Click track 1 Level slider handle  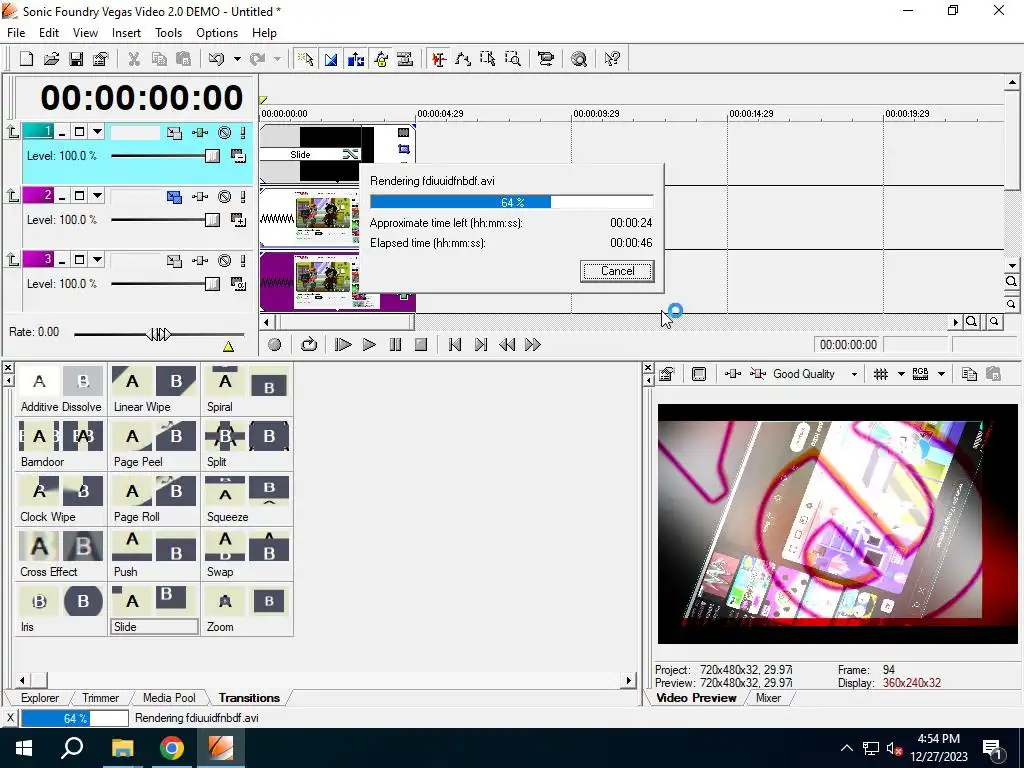pyautogui.click(x=212, y=156)
